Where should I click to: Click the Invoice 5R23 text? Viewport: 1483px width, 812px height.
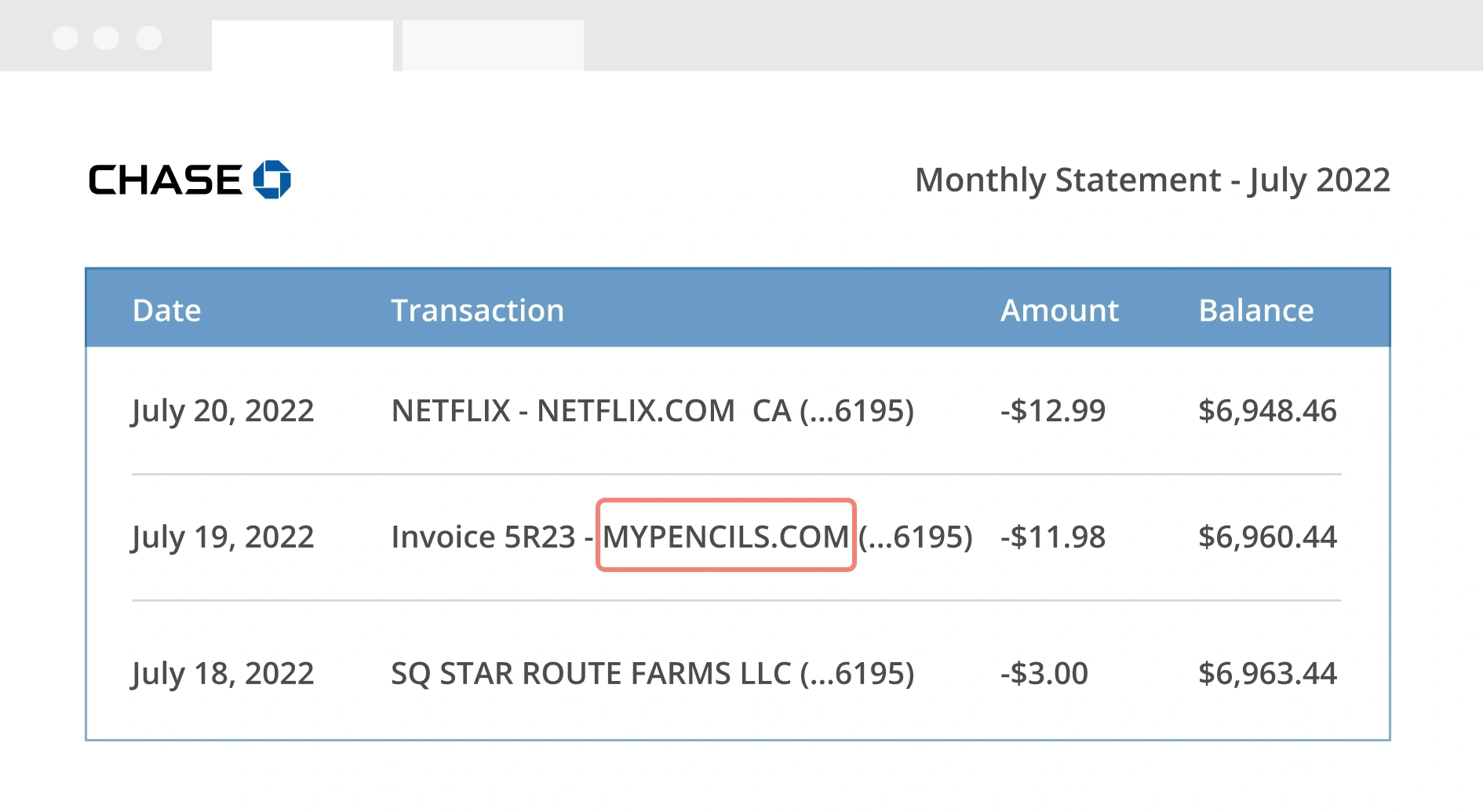pyautogui.click(x=483, y=537)
